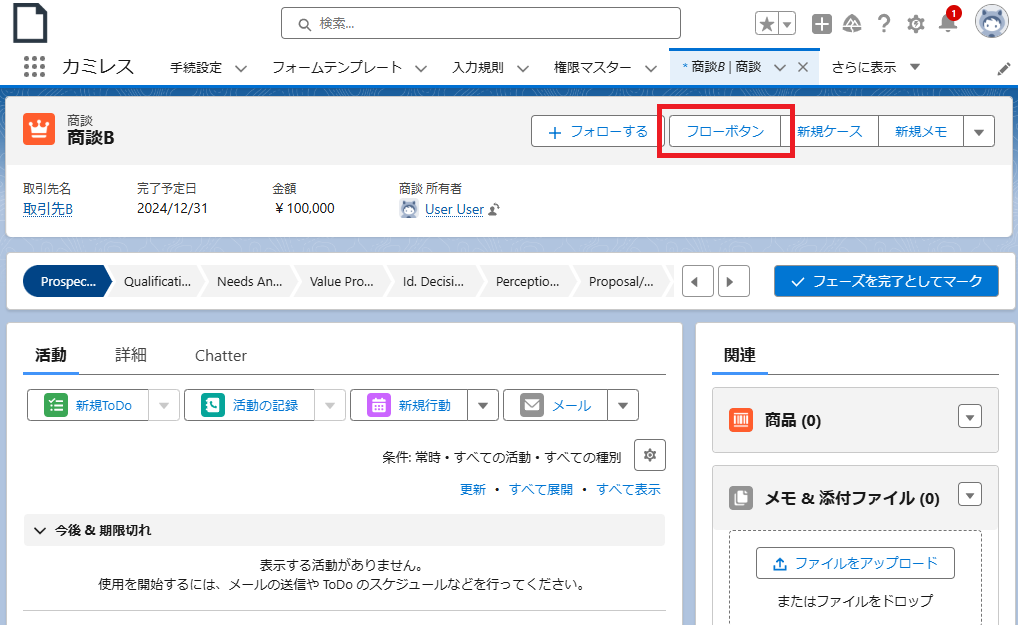
Task: Open the 手続設定 tab dropdown chevron
Action: pyautogui.click(x=241, y=68)
